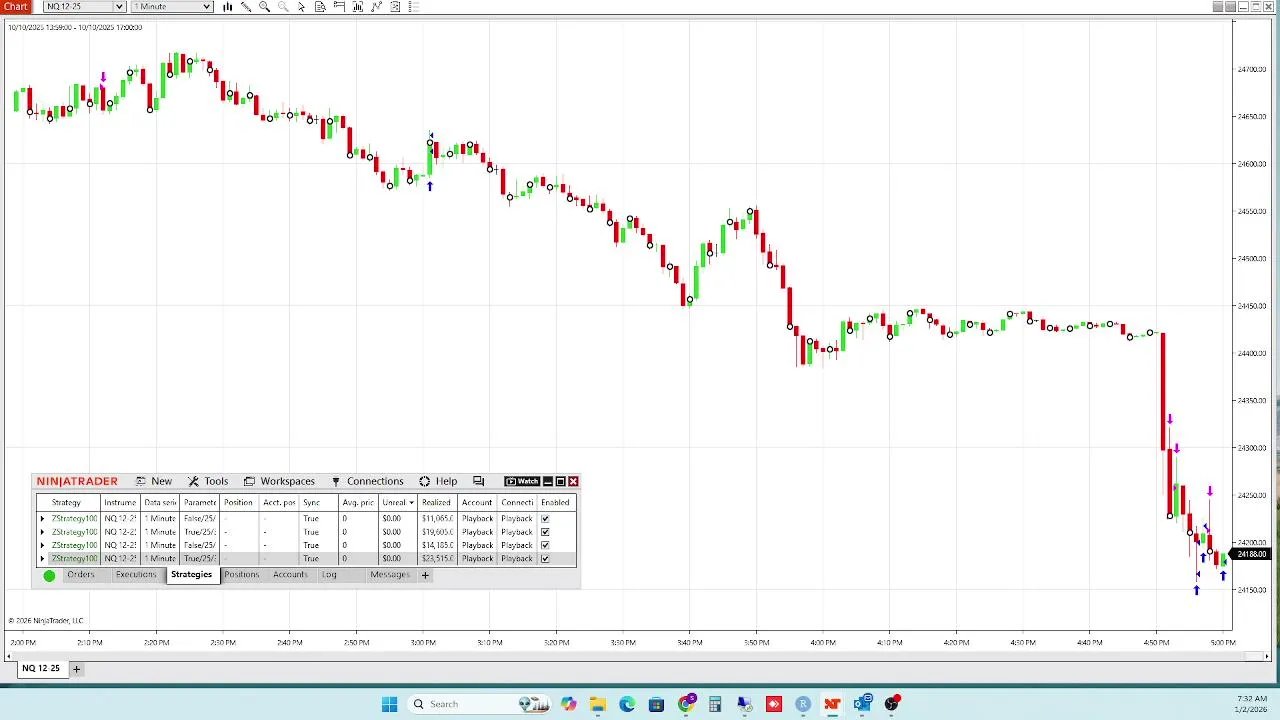Uncheck Enabled for the $23,515 strategy row

coord(545,558)
